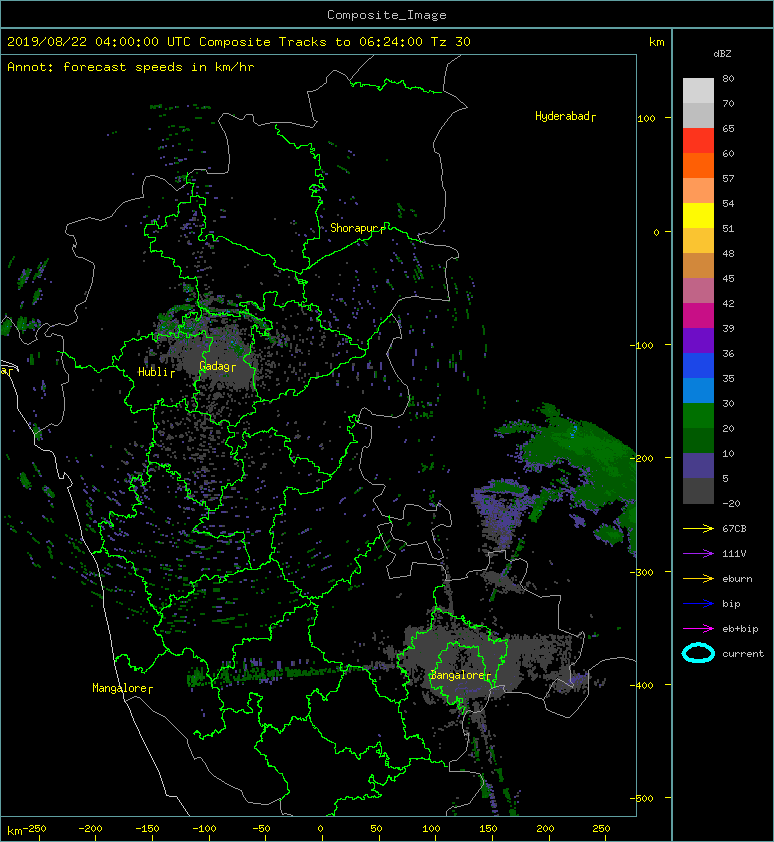Image resolution: width=774 pixels, height=842 pixels.
Task: Click the -250 tick on the bottom axis
Action: coord(35,829)
